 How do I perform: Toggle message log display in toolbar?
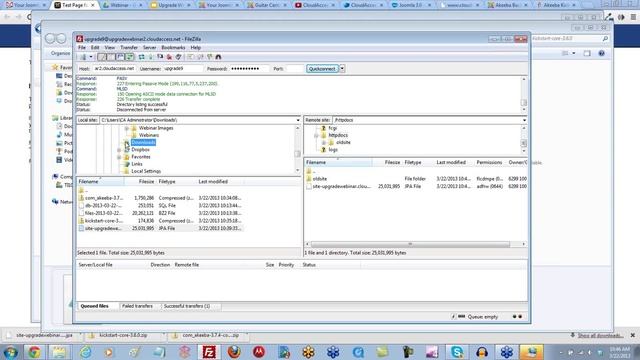coord(102,57)
